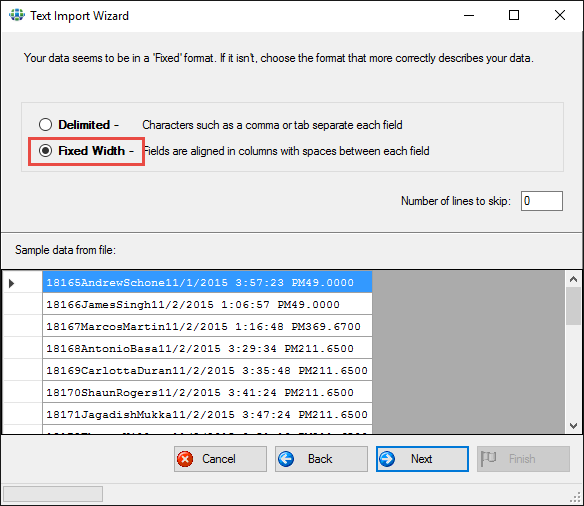Image resolution: width=584 pixels, height=506 pixels.
Task: Focus the Number of lines to skip field
Action: point(542,201)
